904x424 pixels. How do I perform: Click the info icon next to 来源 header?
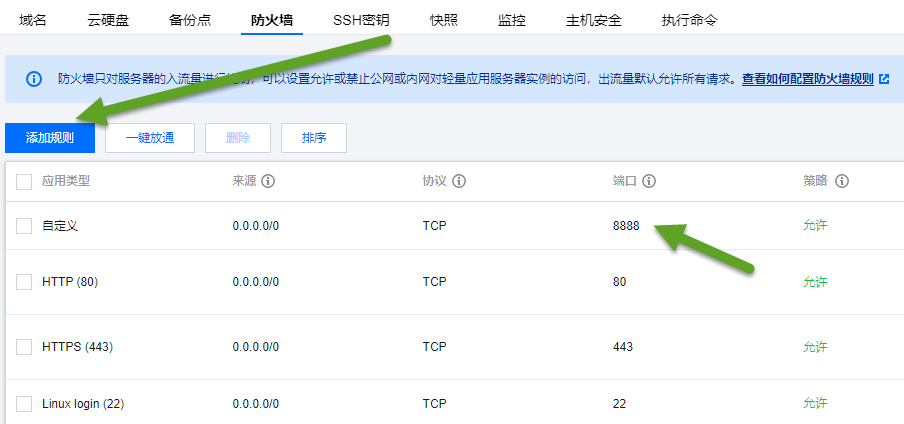click(268, 181)
